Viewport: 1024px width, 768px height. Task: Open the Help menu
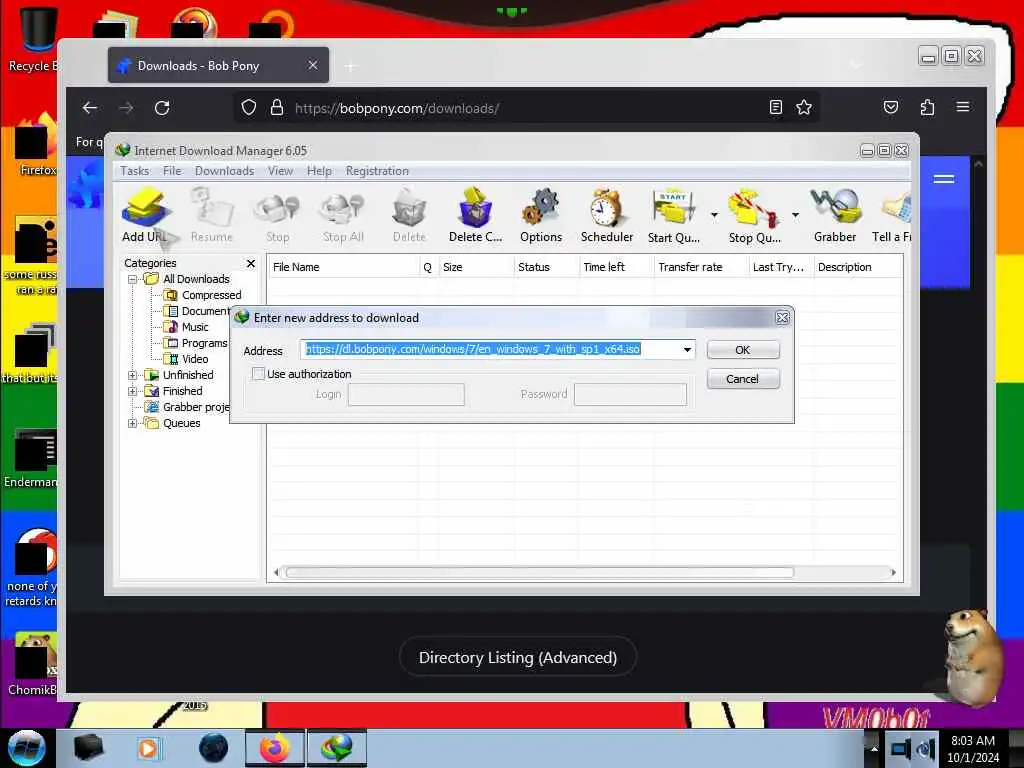pyautogui.click(x=319, y=170)
